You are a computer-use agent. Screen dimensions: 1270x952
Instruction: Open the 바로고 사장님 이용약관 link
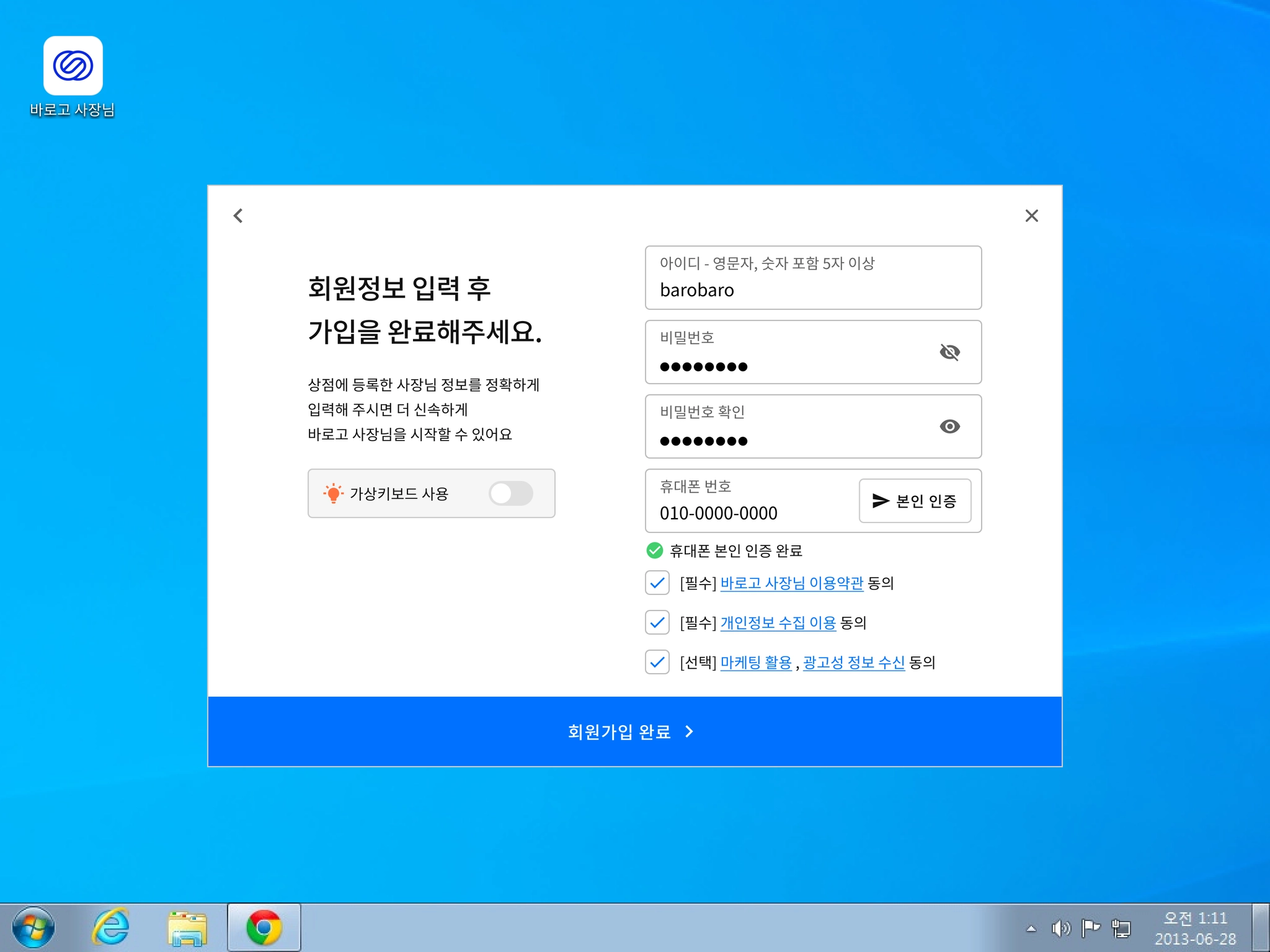791,583
